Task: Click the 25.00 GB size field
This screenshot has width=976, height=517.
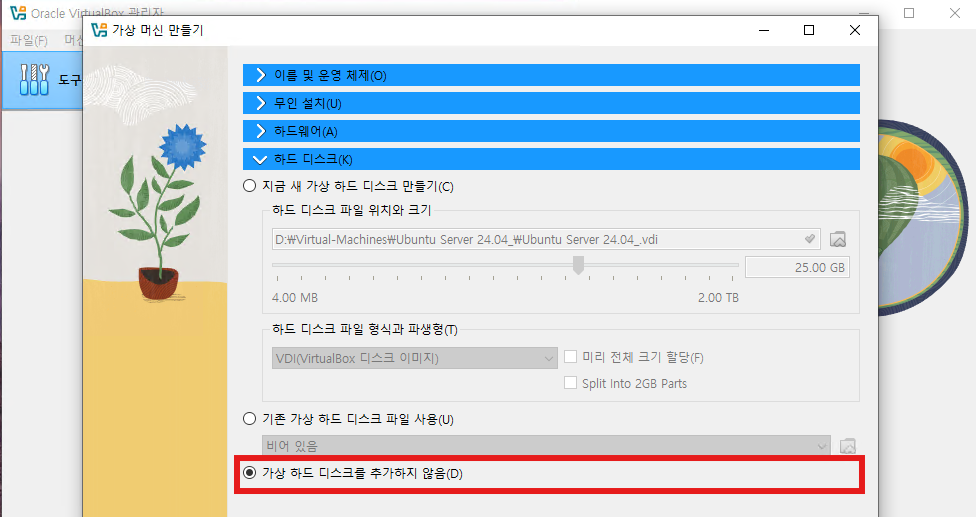Action: point(797,268)
